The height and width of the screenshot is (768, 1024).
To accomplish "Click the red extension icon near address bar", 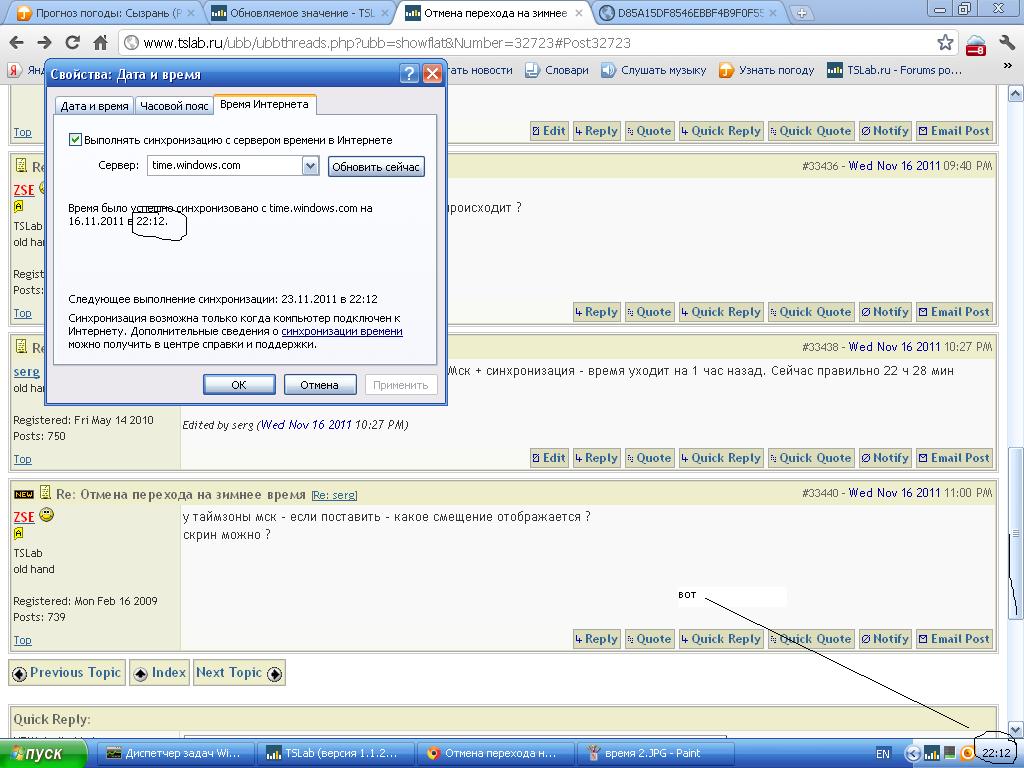I will 976,45.
